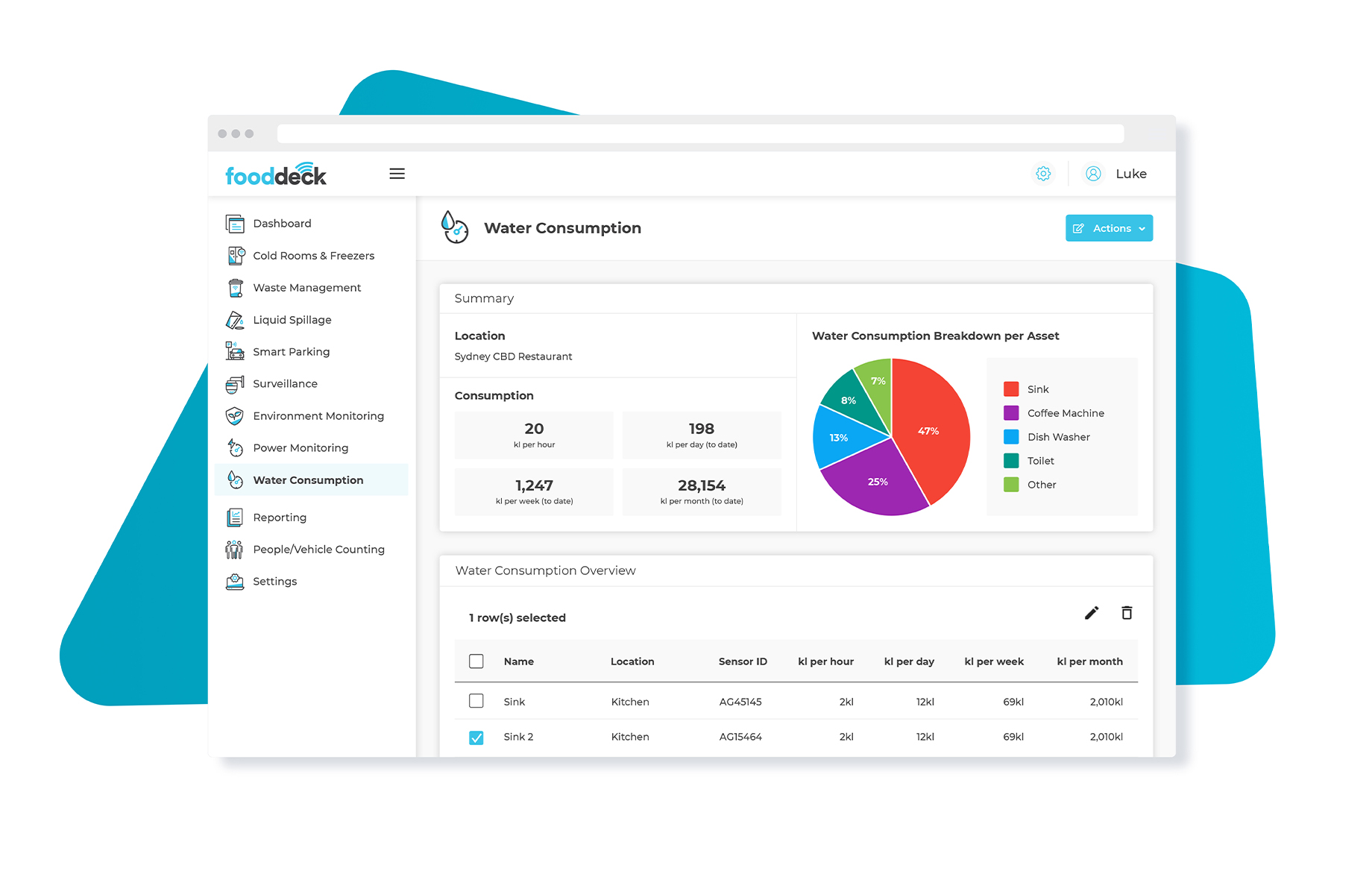This screenshot has height=871, width=1372.
Task: Select the Cold Rooms & Freezers icon
Action: pyautogui.click(x=234, y=255)
